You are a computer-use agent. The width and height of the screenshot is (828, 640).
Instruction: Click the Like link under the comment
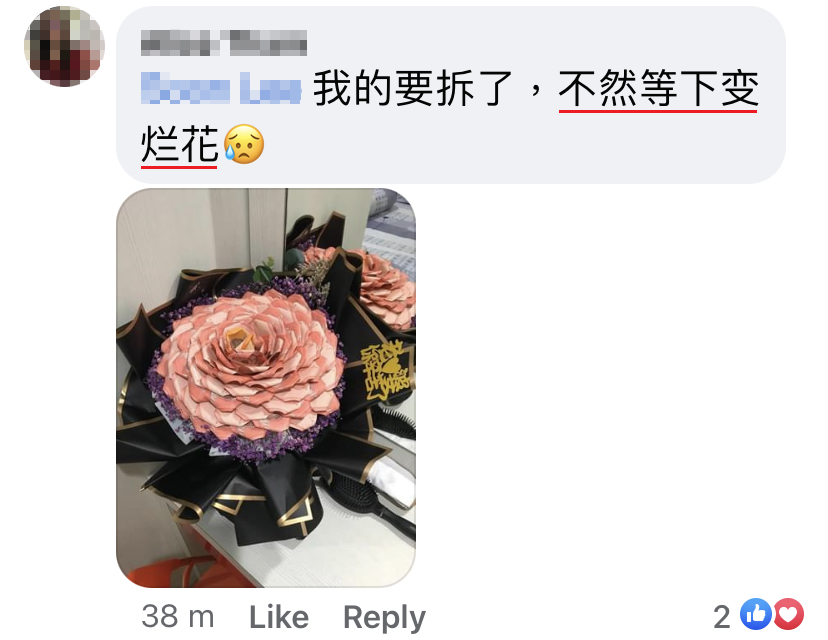point(279,617)
